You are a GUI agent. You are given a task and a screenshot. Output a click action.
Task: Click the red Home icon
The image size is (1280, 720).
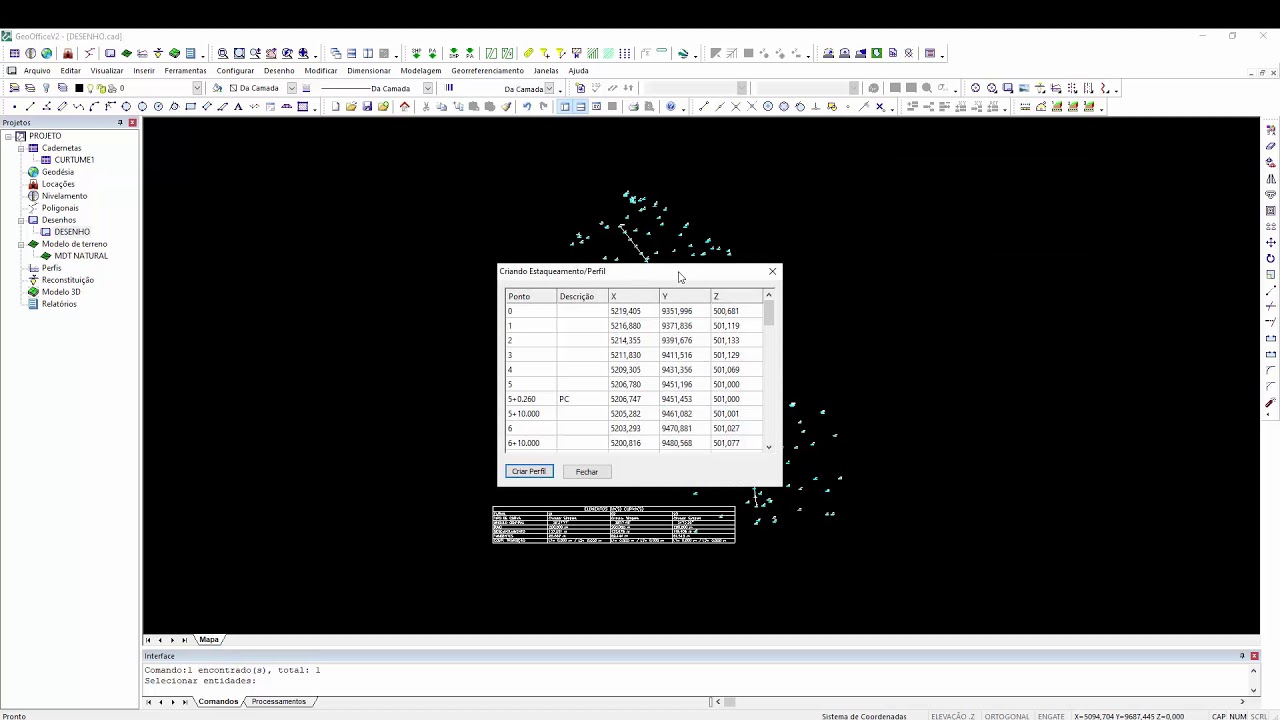(405, 106)
